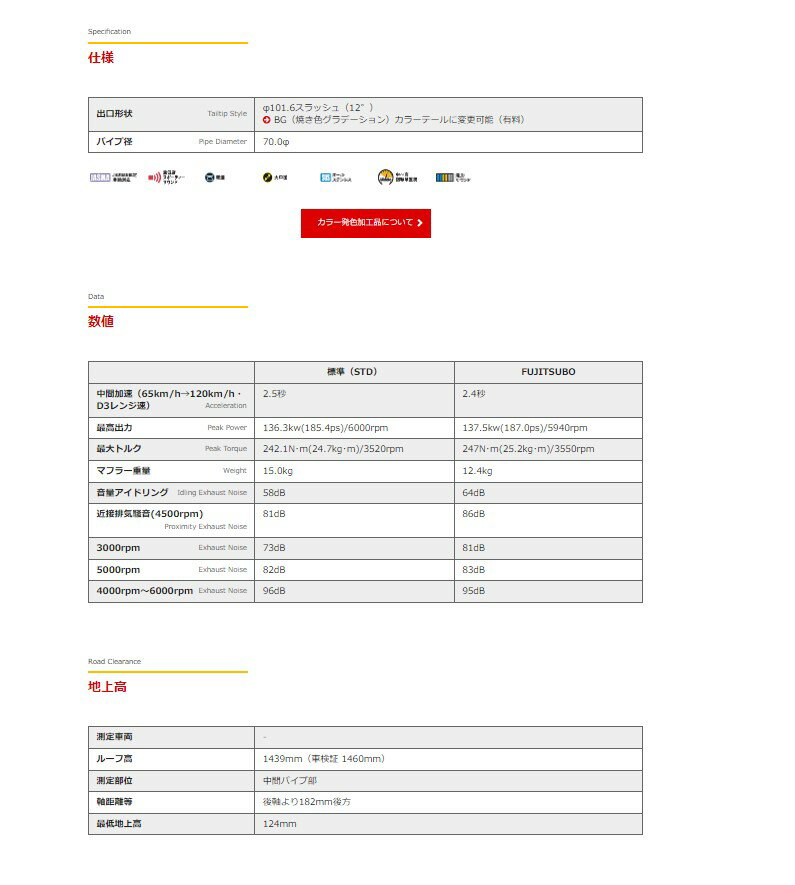Screen dimensions: 795x885
Task: Select the FUJITSUBO column header
Action: click(548, 372)
